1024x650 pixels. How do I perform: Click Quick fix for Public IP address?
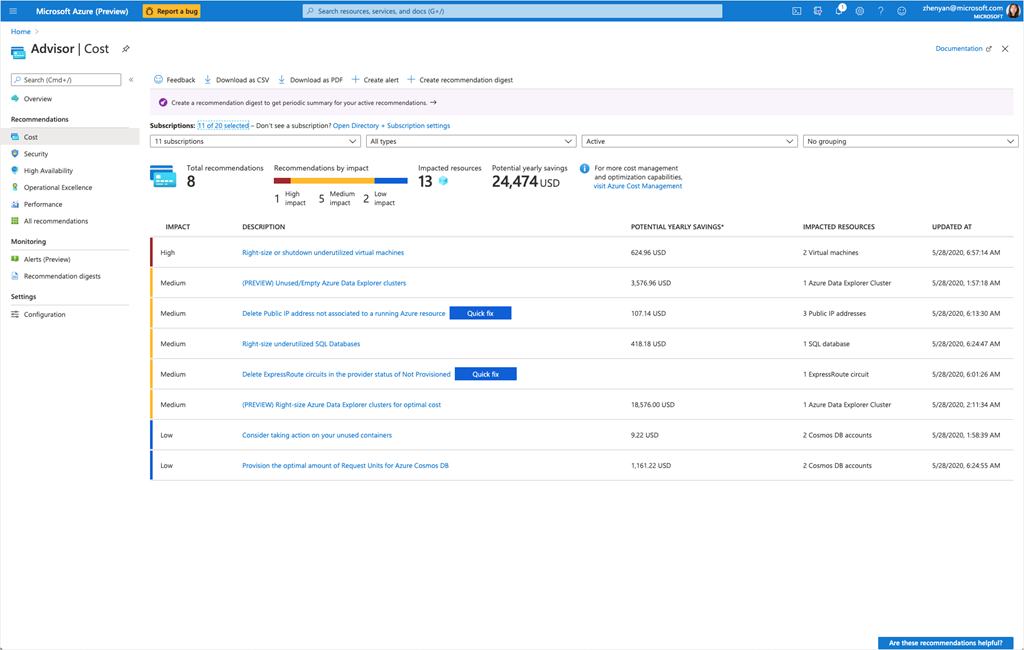point(481,314)
